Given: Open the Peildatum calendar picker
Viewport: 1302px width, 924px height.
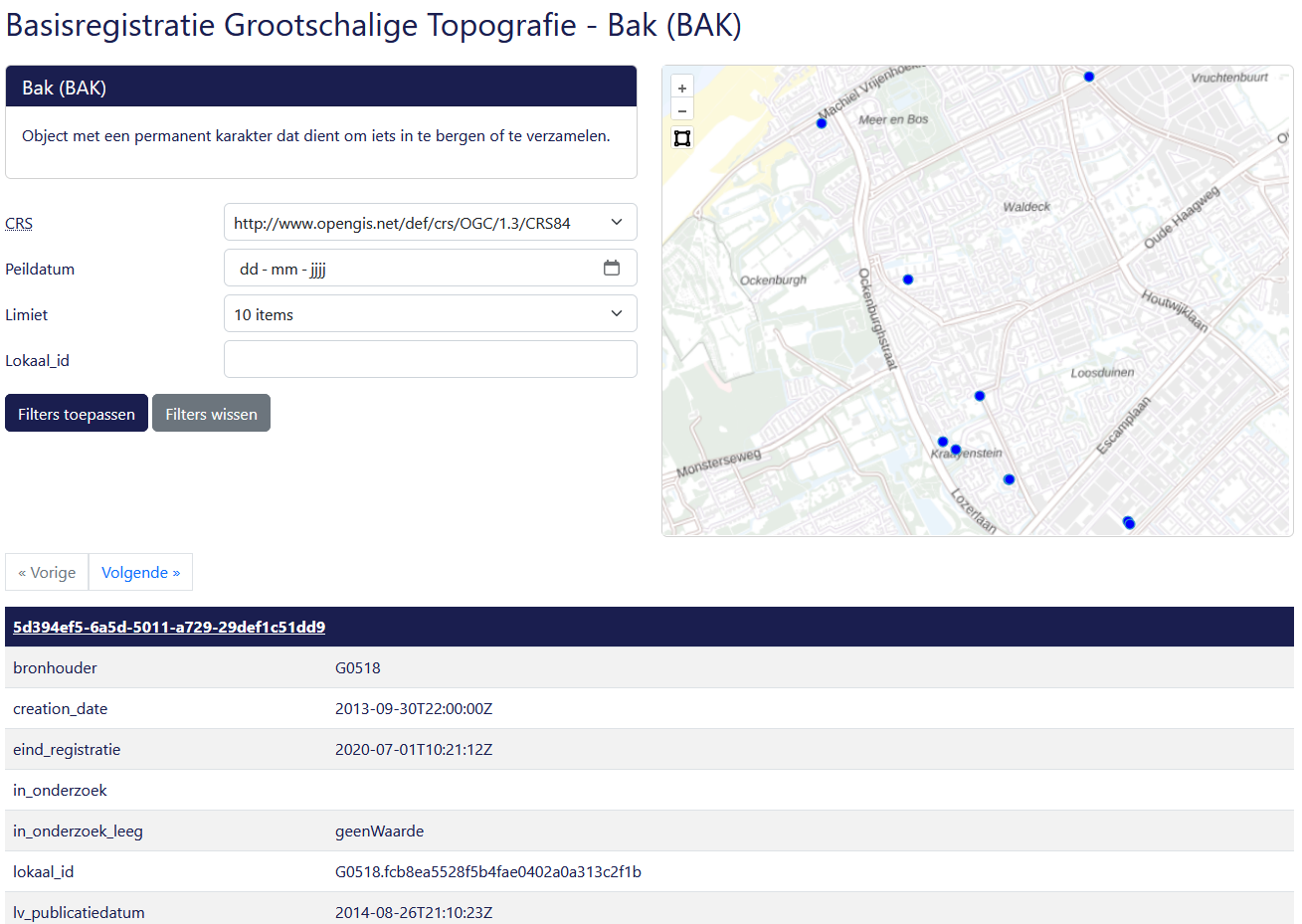Looking at the screenshot, I should click(612, 269).
